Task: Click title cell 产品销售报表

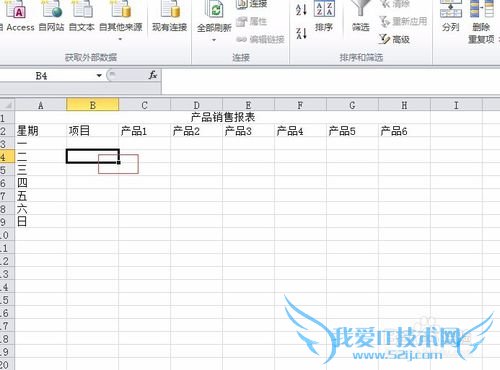Action: [223, 117]
